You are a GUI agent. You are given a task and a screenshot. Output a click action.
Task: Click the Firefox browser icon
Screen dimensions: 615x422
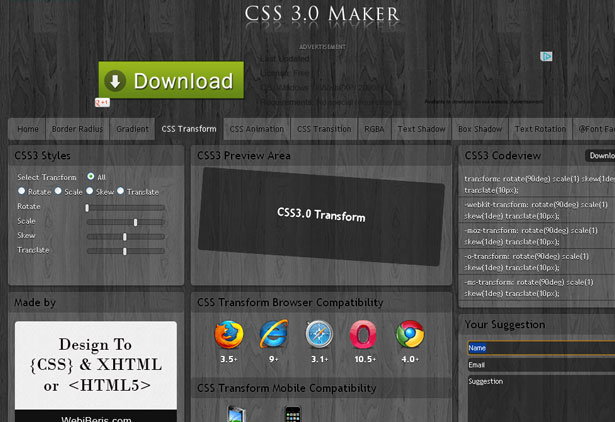[x=229, y=335]
